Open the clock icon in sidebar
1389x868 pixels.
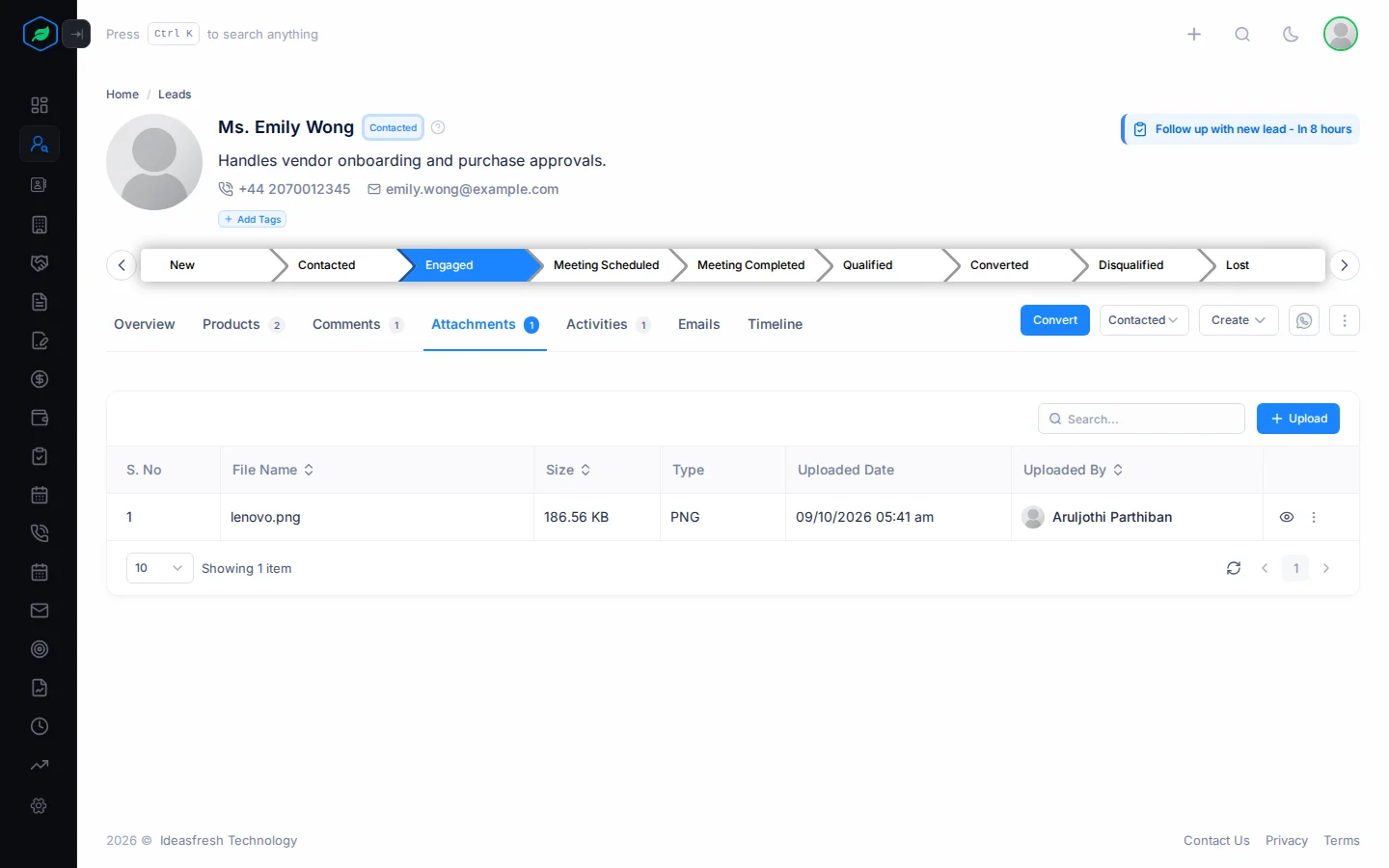(x=40, y=726)
